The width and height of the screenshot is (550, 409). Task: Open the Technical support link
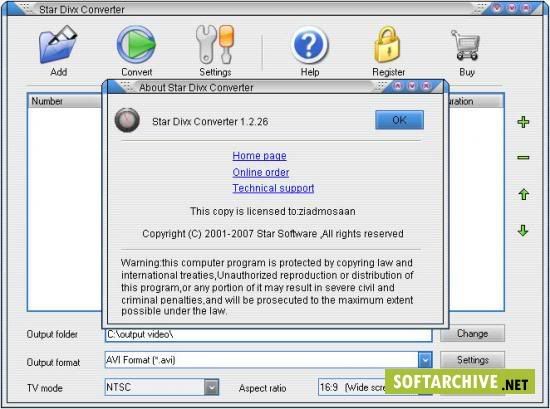pyautogui.click(x=273, y=188)
